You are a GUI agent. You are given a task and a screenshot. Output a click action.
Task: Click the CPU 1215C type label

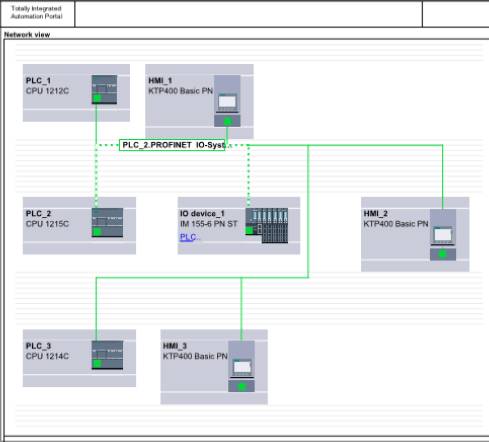tap(47, 224)
